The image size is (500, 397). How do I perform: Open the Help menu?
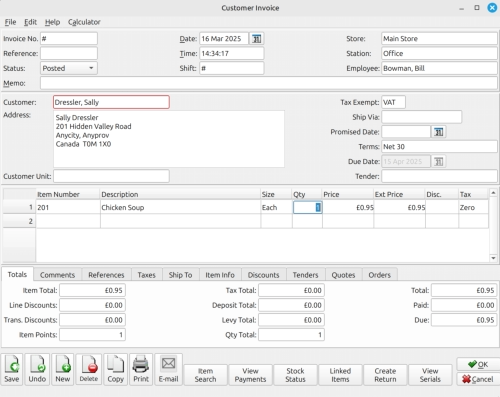(x=52, y=22)
